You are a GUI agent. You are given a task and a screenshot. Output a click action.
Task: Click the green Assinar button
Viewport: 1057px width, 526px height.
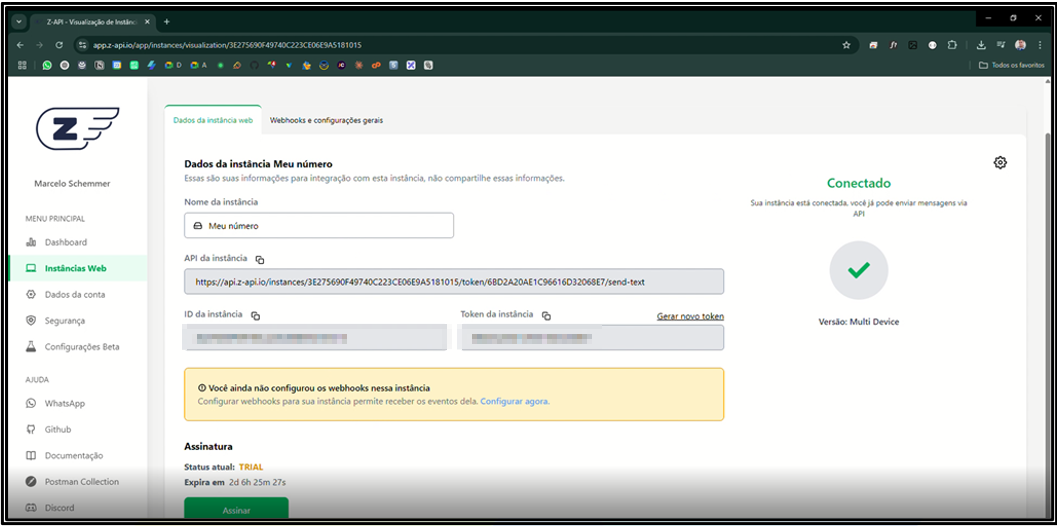tap(237, 510)
